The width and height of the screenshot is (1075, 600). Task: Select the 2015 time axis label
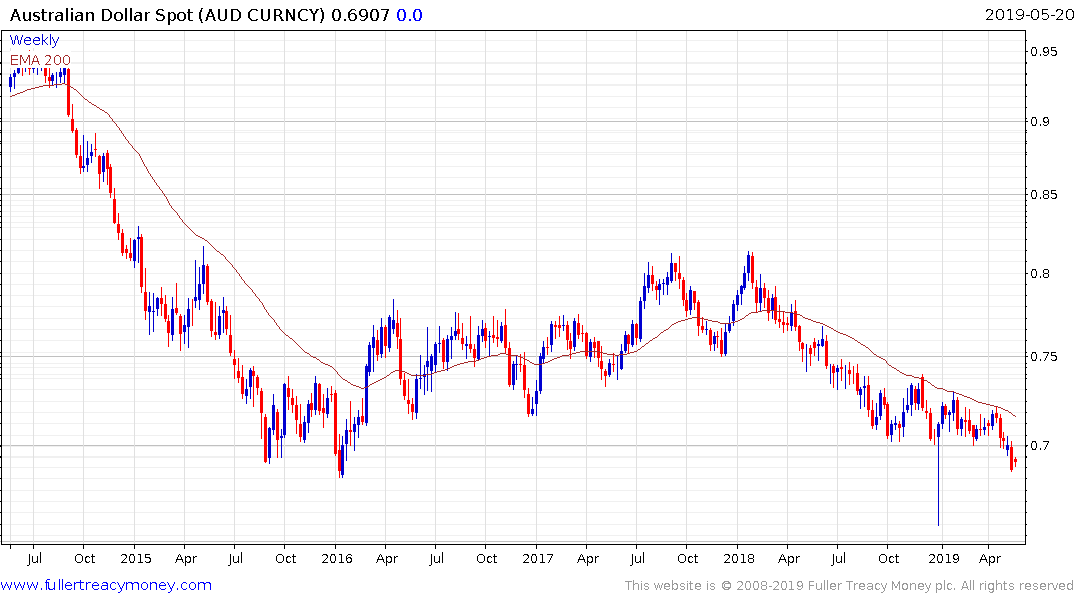[136, 558]
